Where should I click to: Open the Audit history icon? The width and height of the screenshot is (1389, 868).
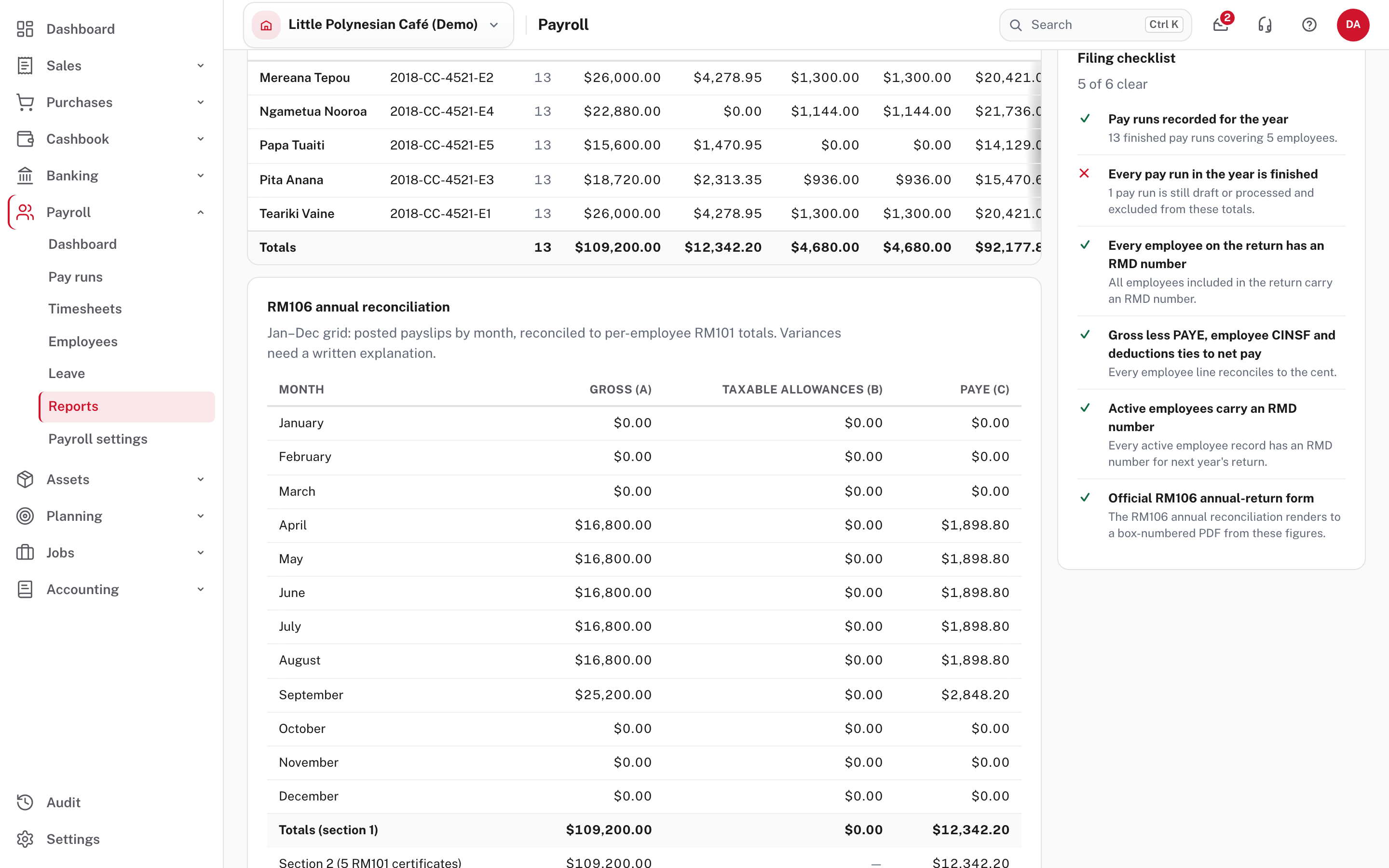coord(25,802)
